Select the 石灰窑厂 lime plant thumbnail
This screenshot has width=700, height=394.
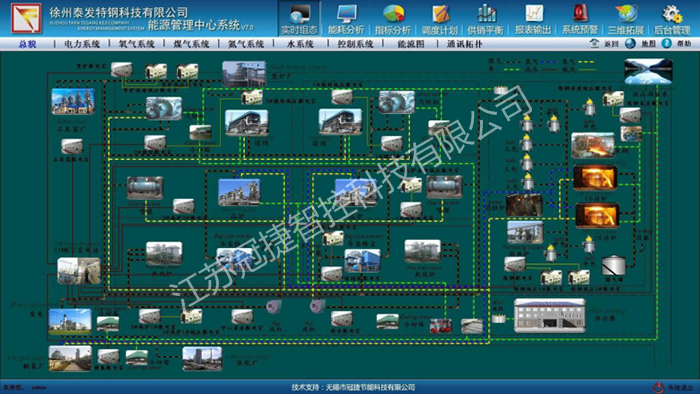point(73,101)
